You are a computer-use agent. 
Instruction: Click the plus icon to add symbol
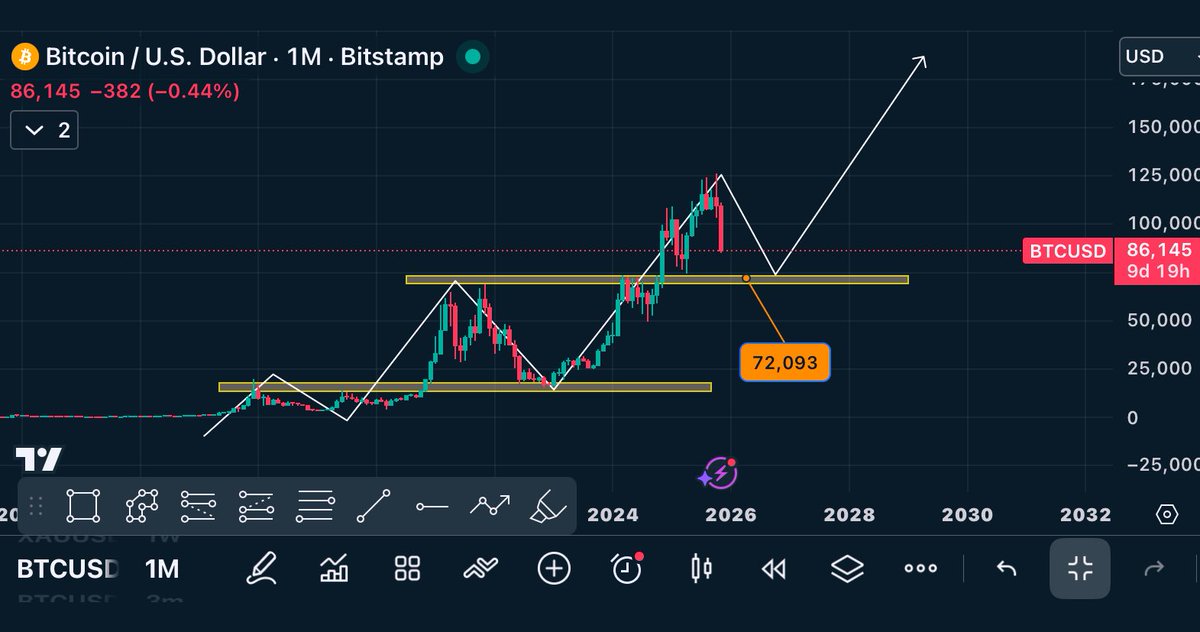pos(554,568)
